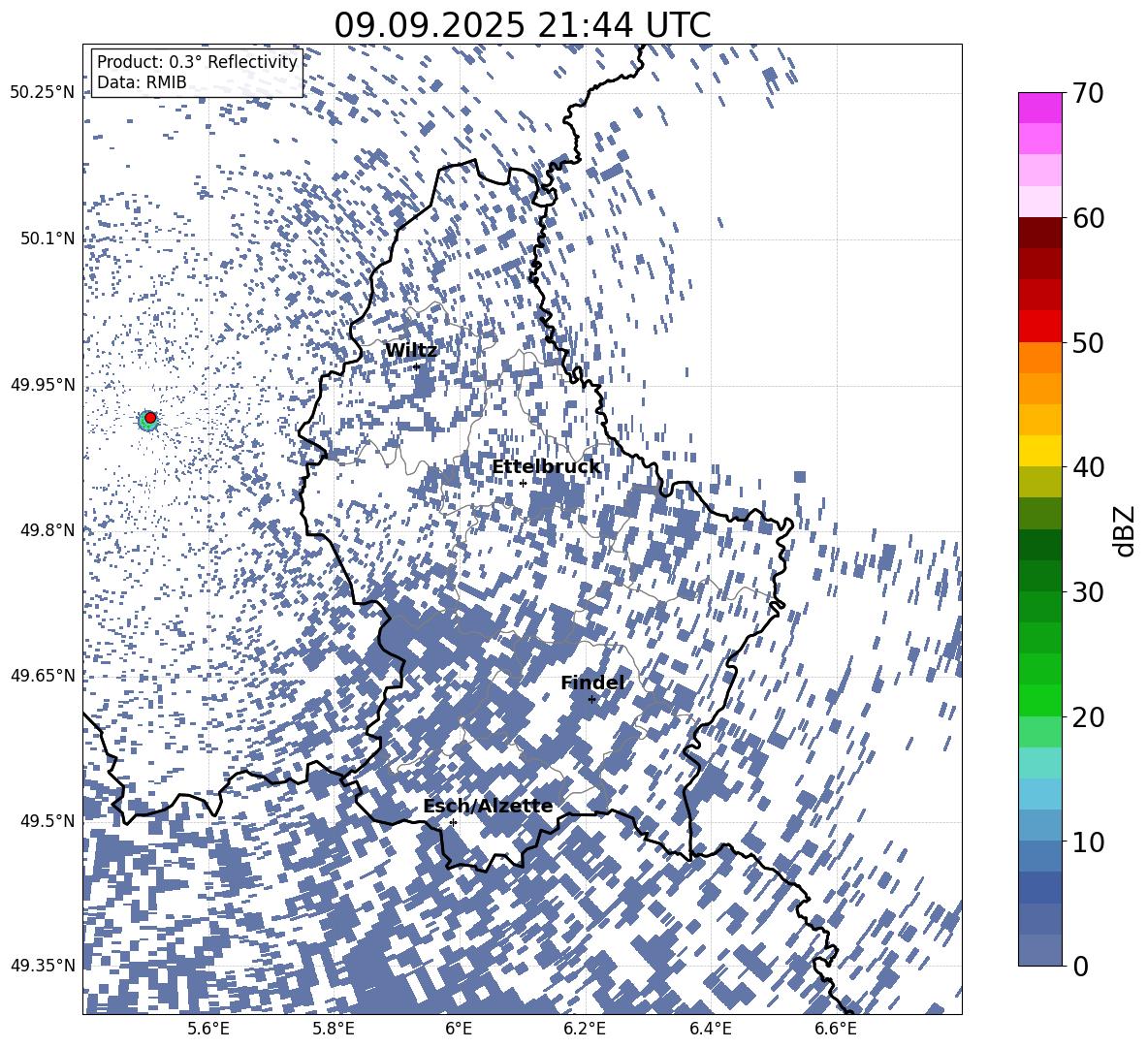Viewport: 1148px width, 1048px height.
Task: Click the colorbar value 30
Action: coord(1089,592)
